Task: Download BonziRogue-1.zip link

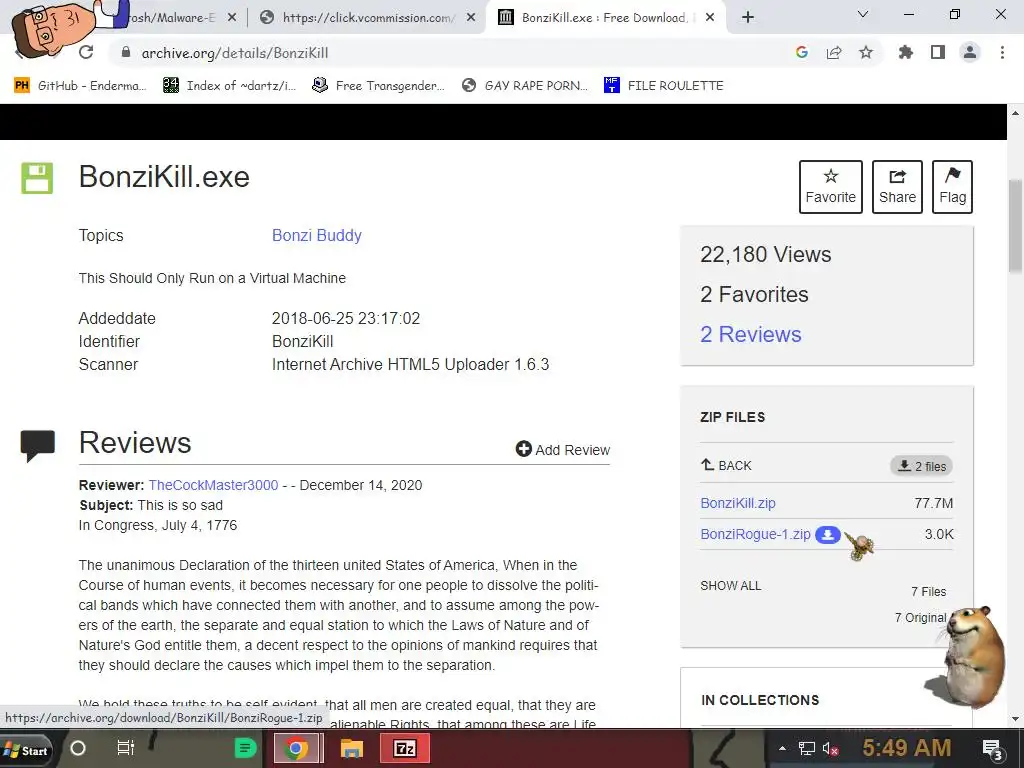Action: tap(755, 534)
